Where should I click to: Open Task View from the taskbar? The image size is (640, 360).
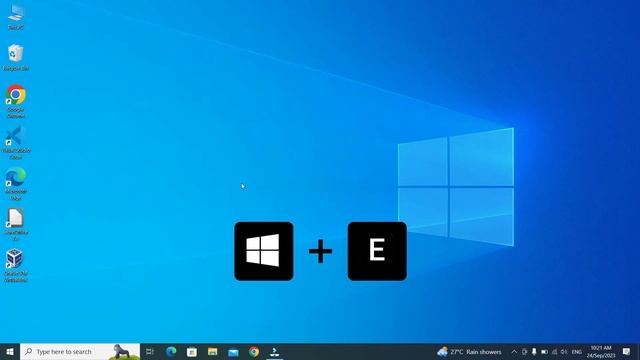pyautogui.click(x=150, y=351)
